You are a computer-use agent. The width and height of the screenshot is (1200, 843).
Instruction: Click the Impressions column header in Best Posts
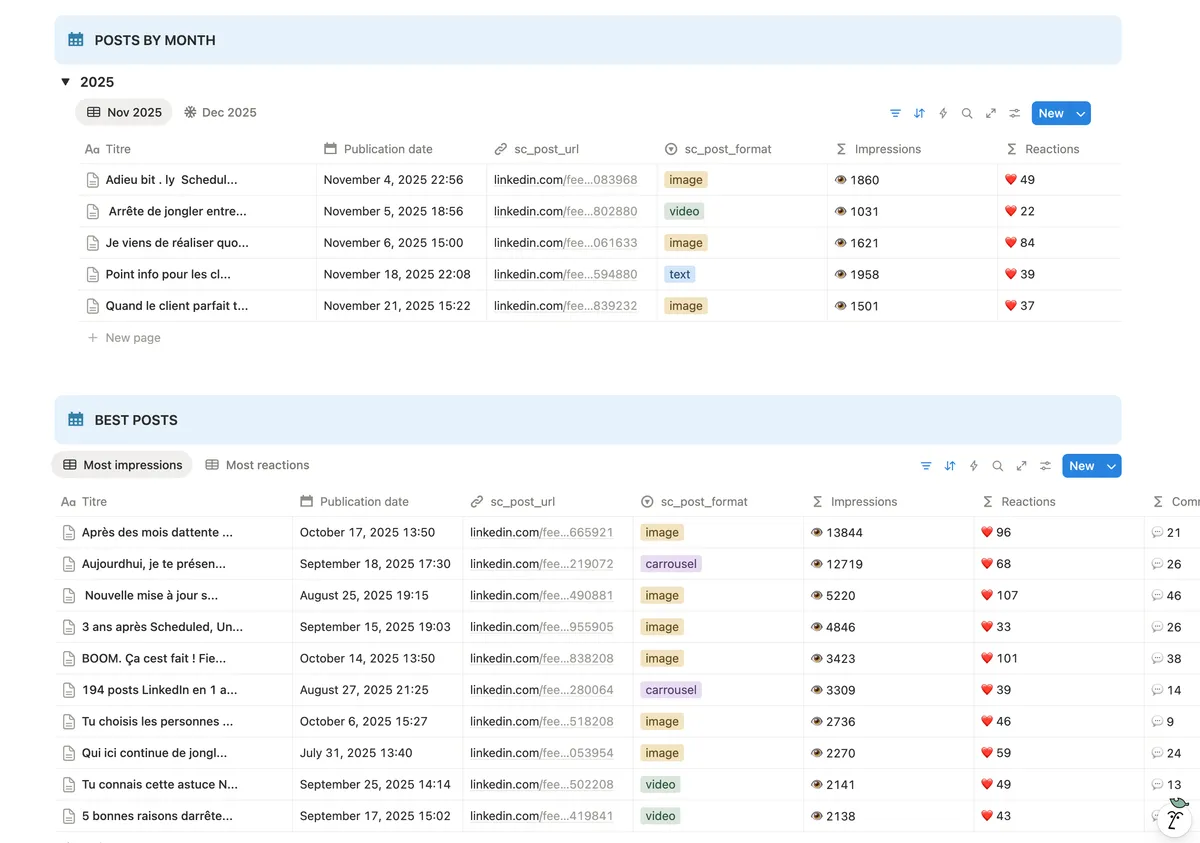pos(863,502)
